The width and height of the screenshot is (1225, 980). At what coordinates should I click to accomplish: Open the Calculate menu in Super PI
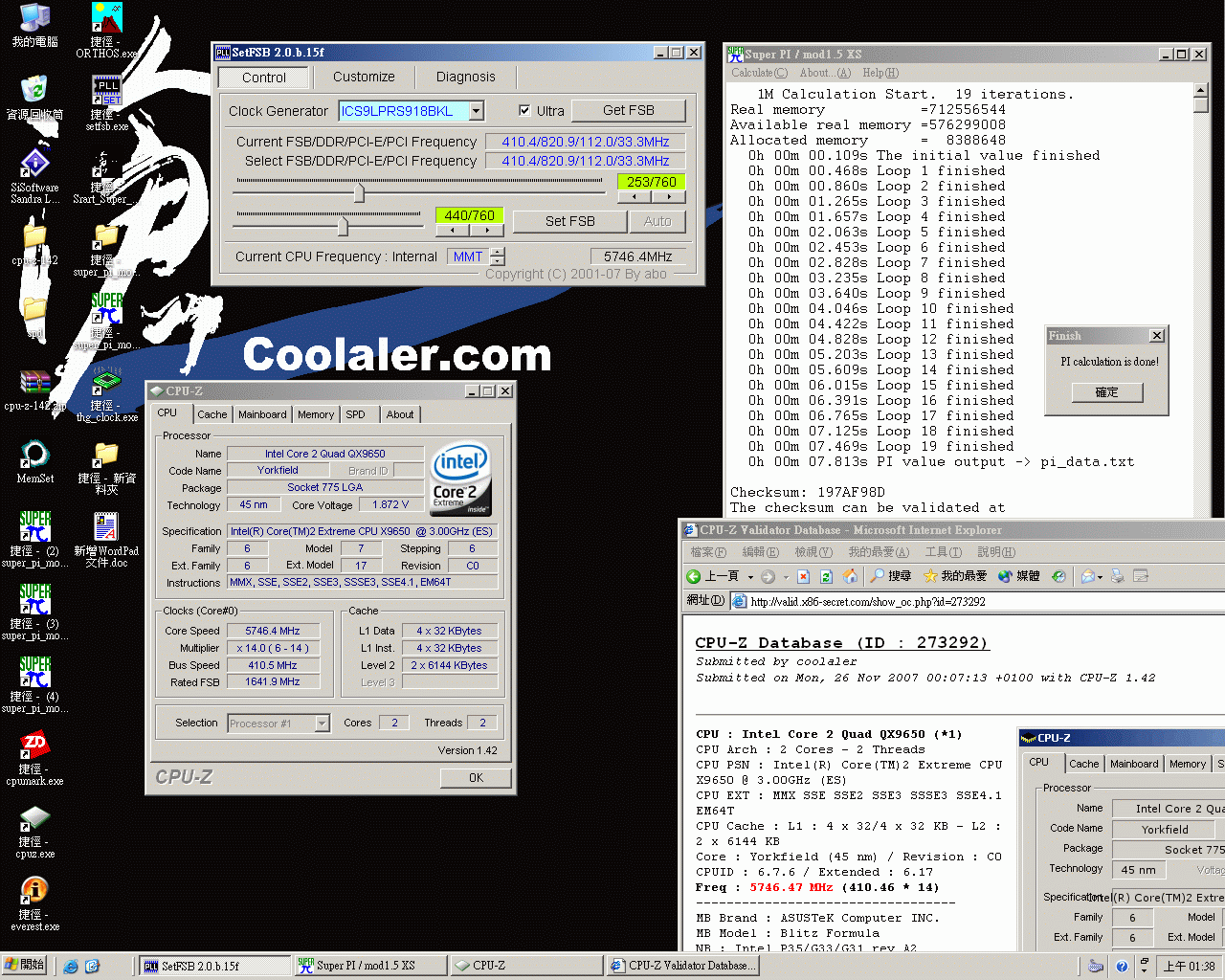(x=759, y=73)
